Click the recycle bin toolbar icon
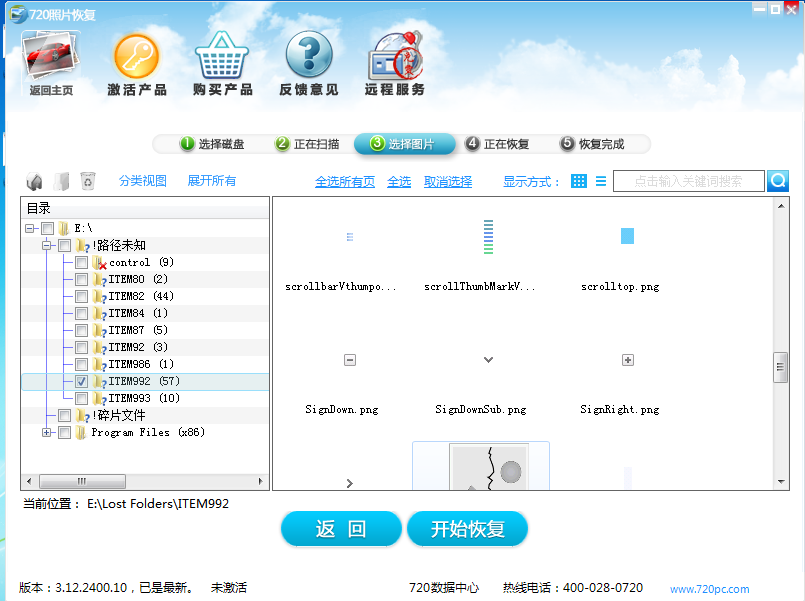The height and width of the screenshot is (601, 805). pos(88,181)
